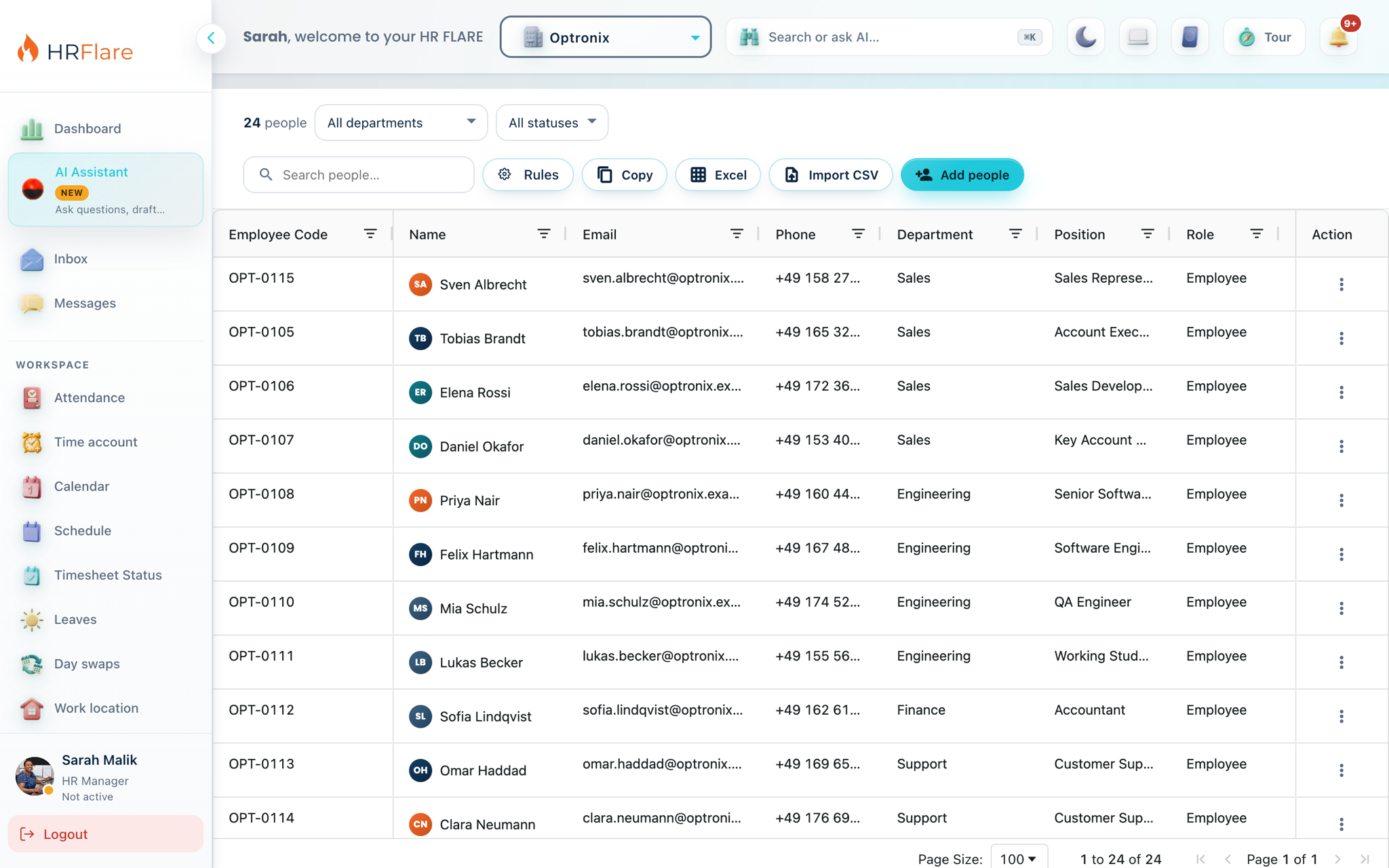Open Role column filter menu
Viewport: 1389px width, 868px height.
tap(1257, 234)
